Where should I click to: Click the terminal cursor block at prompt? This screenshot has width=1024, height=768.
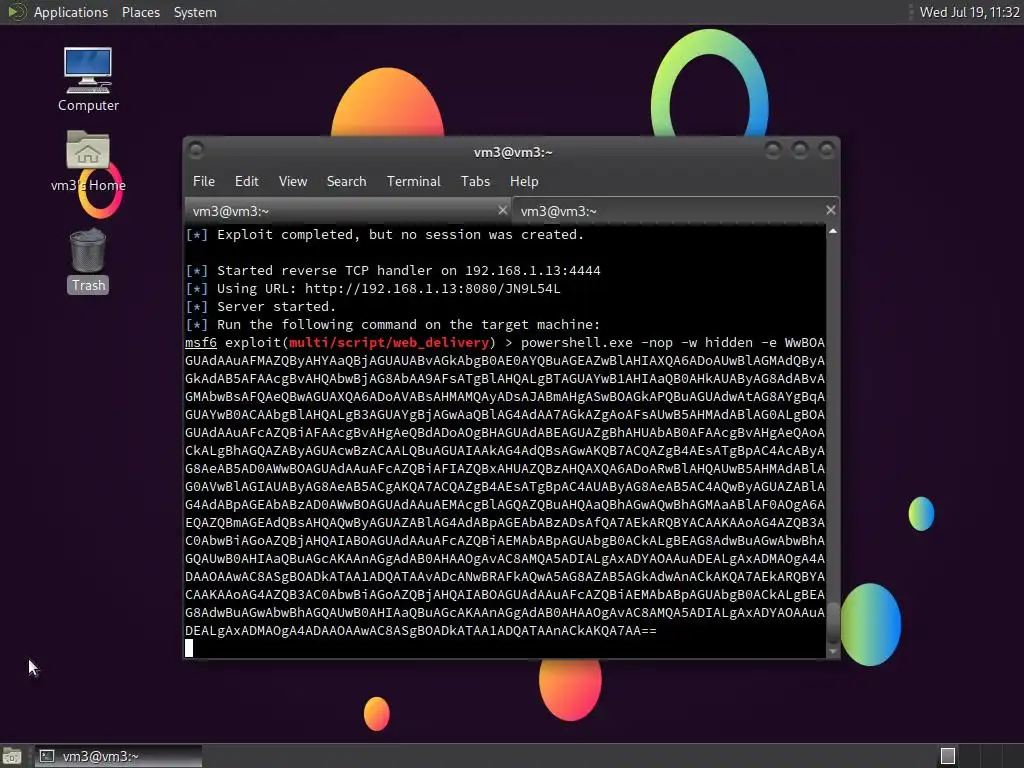click(x=189, y=648)
